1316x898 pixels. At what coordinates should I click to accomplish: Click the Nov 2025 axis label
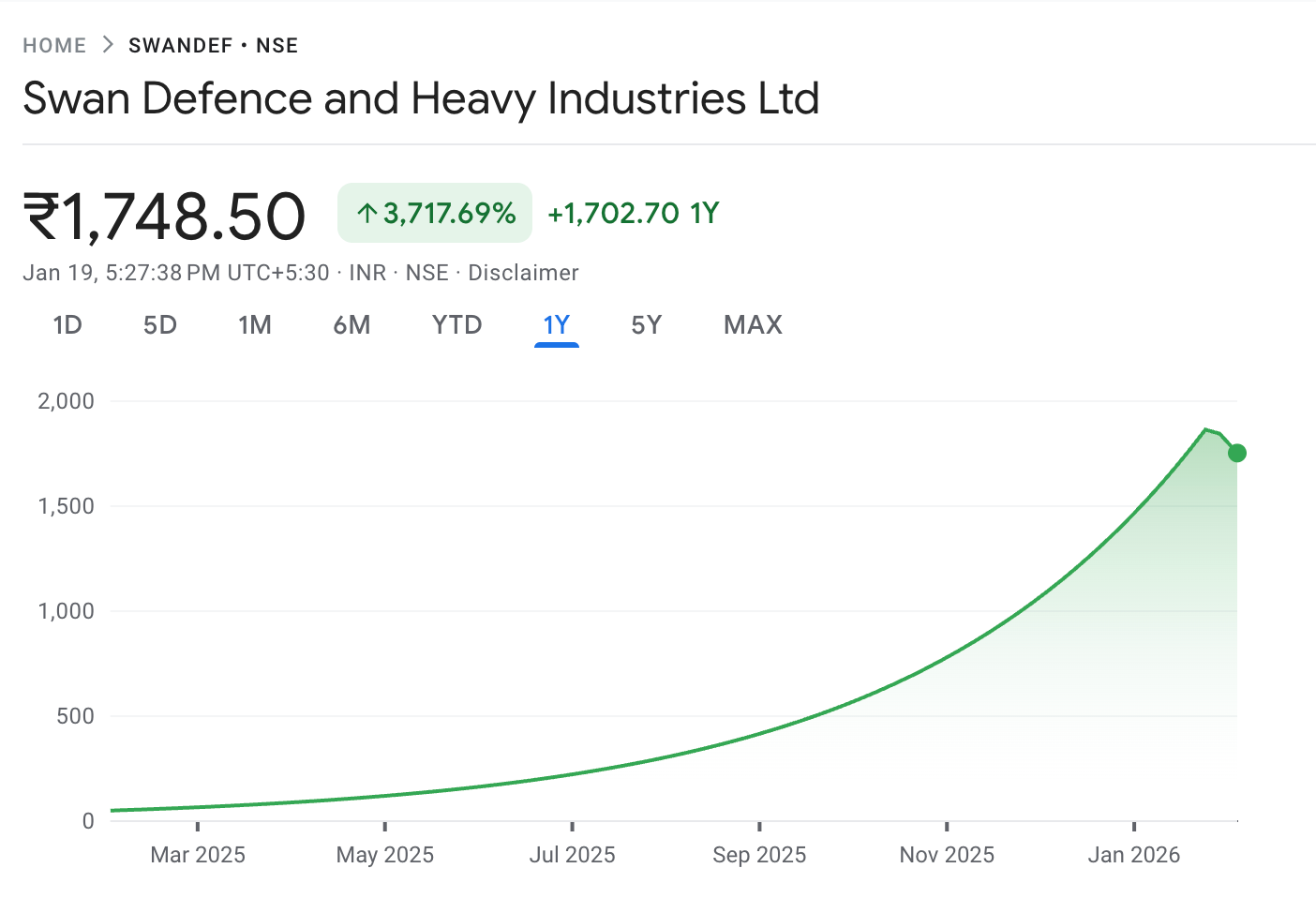[x=947, y=855]
